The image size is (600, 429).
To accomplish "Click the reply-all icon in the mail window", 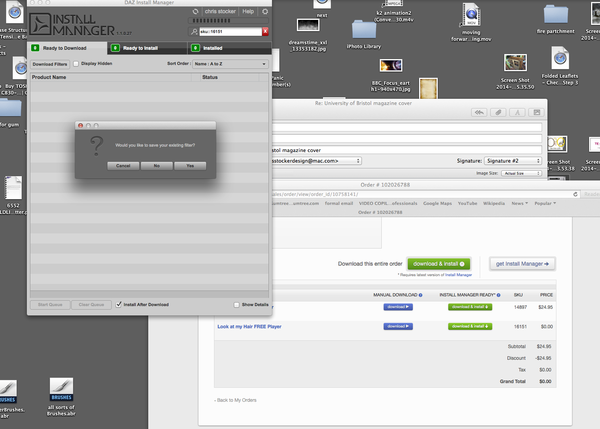I will point(479,112).
